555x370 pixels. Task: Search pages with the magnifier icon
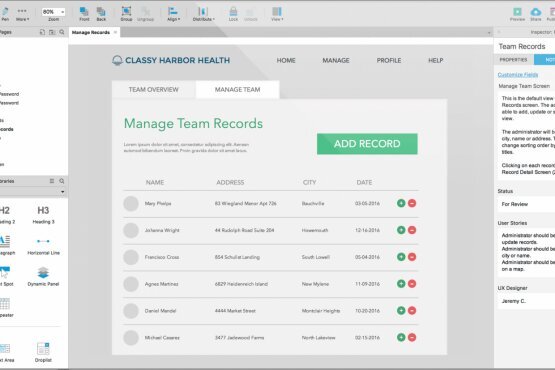click(x=62, y=32)
